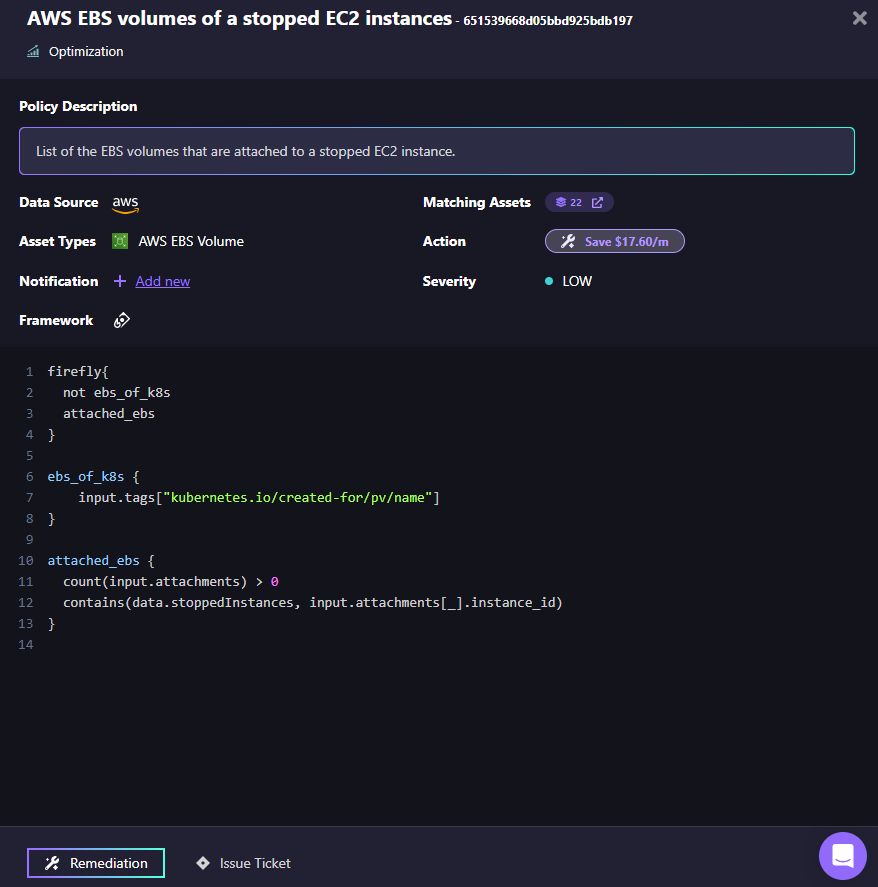The height and width of the screenshot is (887, 878).
Task: Click the 'firefly{' line of code
Action: [78, 372]
